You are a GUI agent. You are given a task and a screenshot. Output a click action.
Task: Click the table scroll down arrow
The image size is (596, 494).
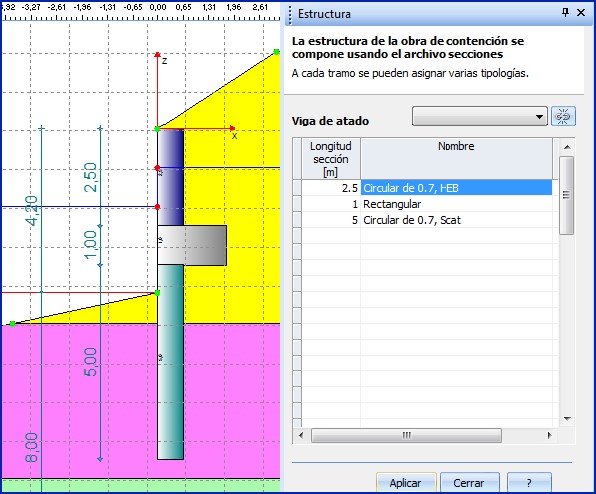(x=567, y=419)
